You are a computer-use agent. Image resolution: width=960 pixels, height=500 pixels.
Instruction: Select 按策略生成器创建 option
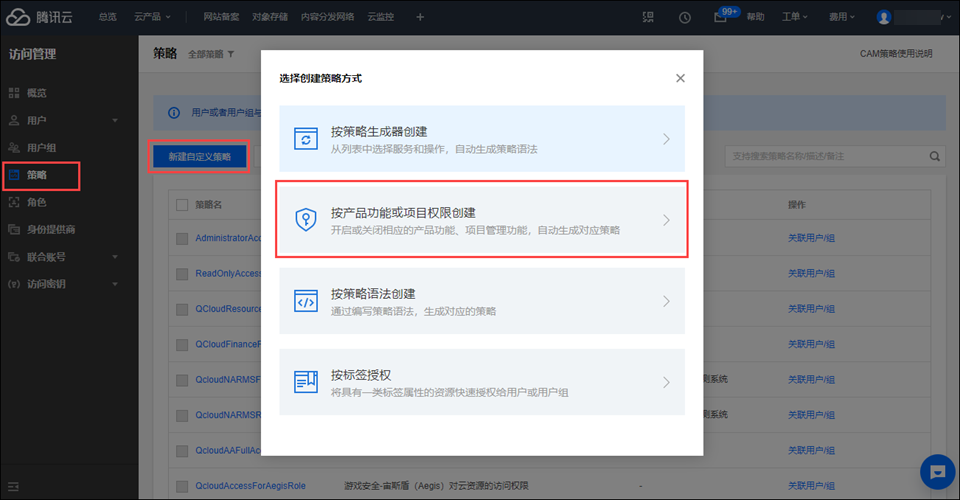482,139
